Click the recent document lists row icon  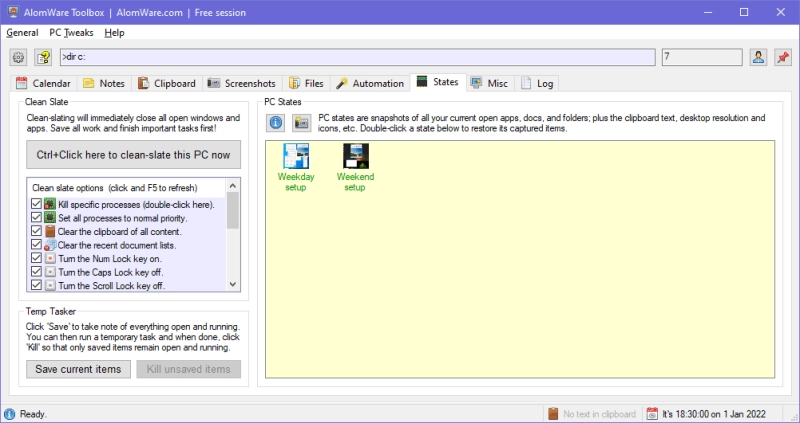click(49, 245)
